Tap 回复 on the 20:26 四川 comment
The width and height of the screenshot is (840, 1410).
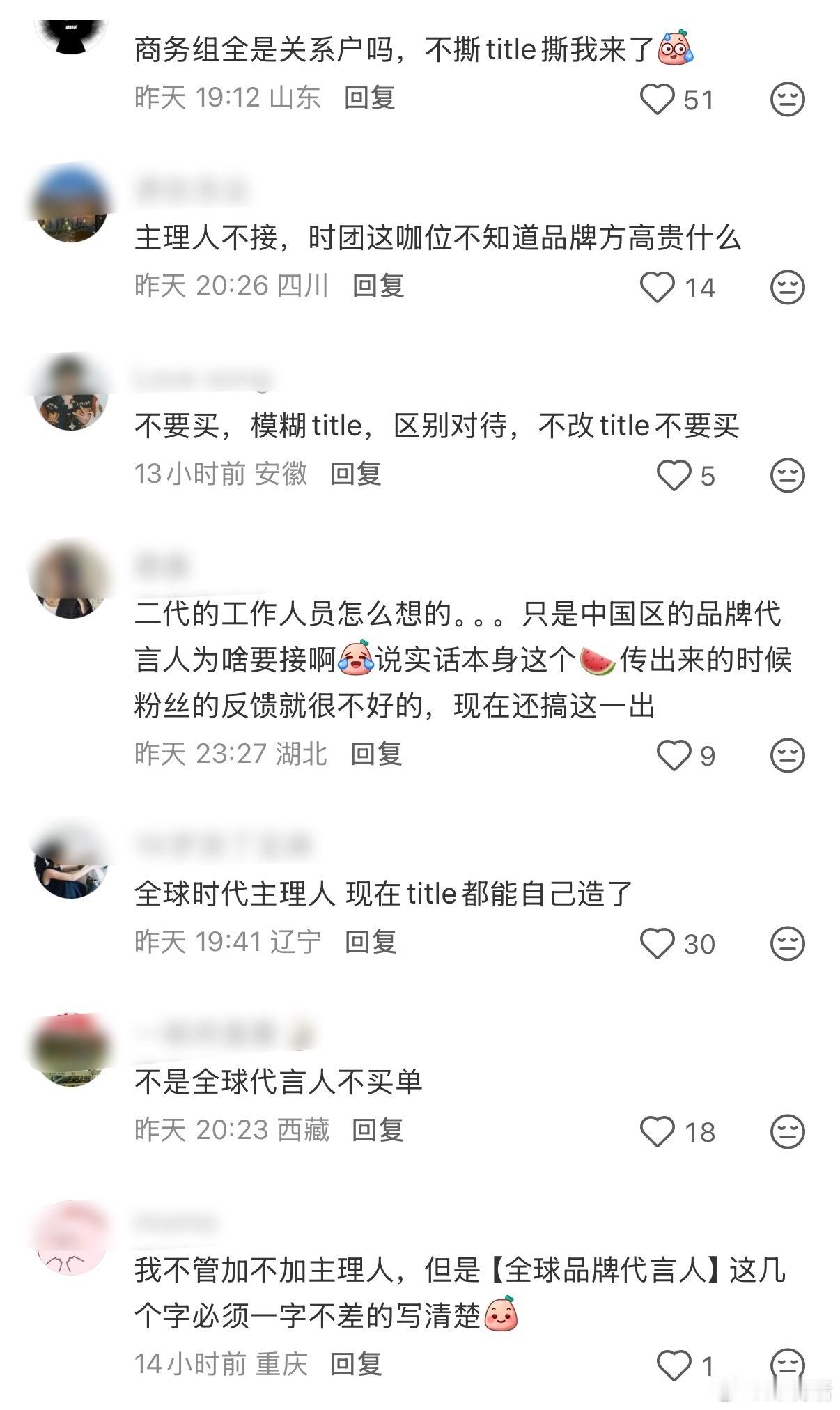tap(378, 286)
